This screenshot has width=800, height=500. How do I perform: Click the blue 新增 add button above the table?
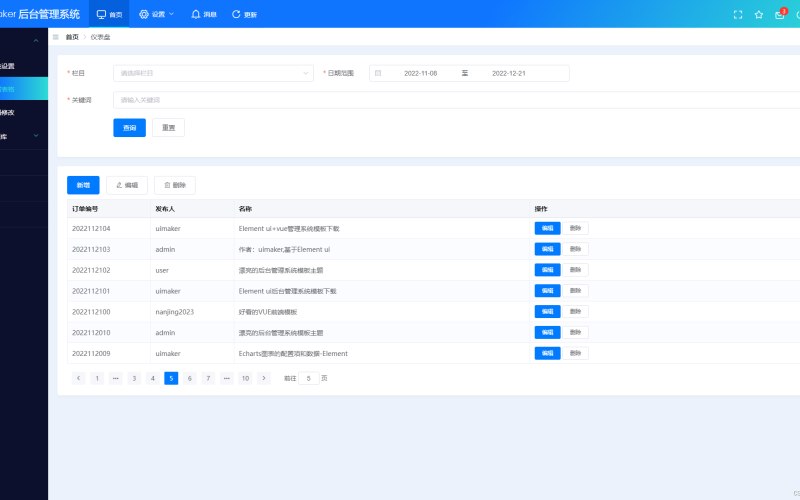click(x=83, y=185)
